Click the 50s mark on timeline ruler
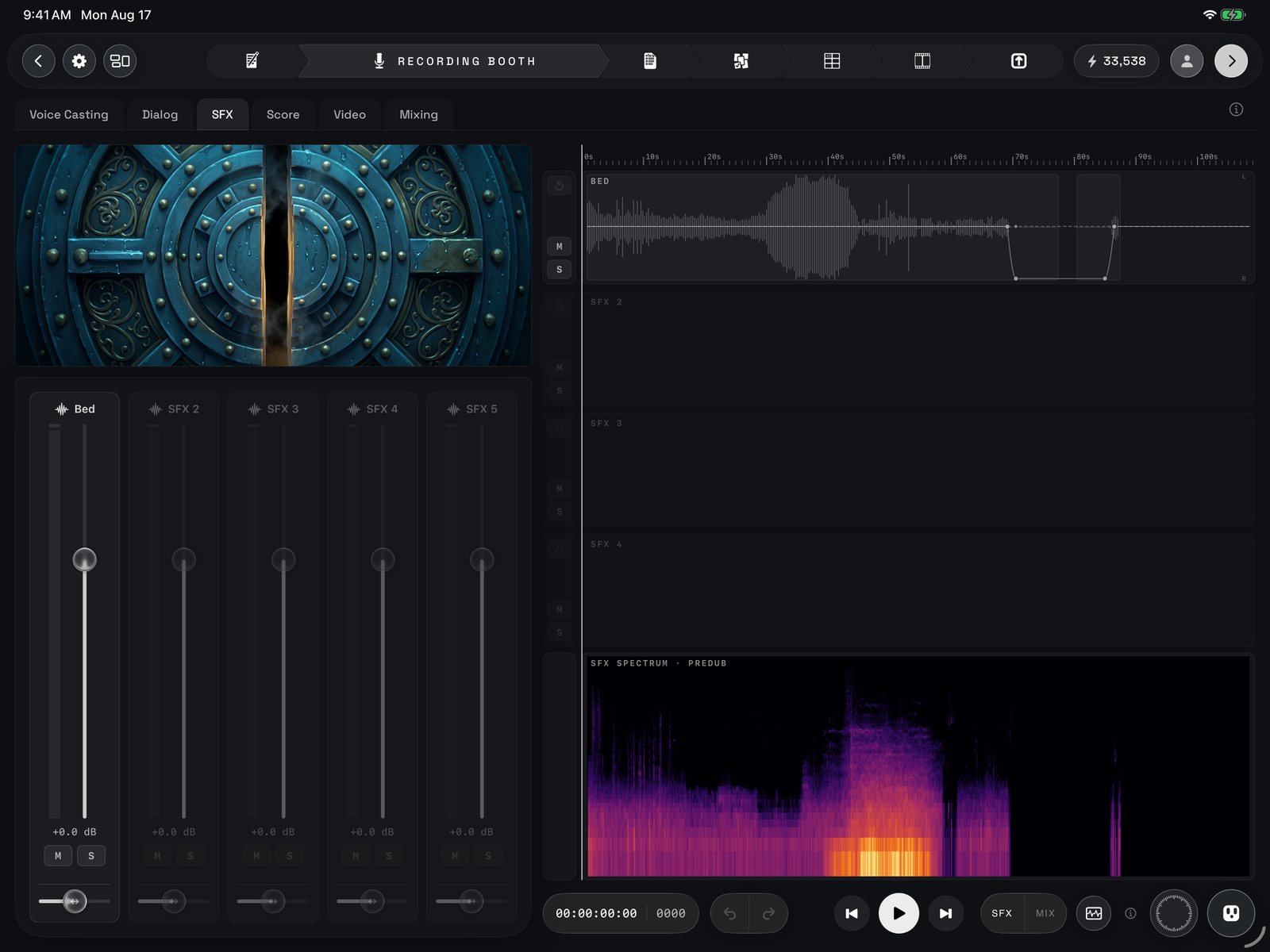The width and height of the screenshot is (1270, 952). pos(898,157)
